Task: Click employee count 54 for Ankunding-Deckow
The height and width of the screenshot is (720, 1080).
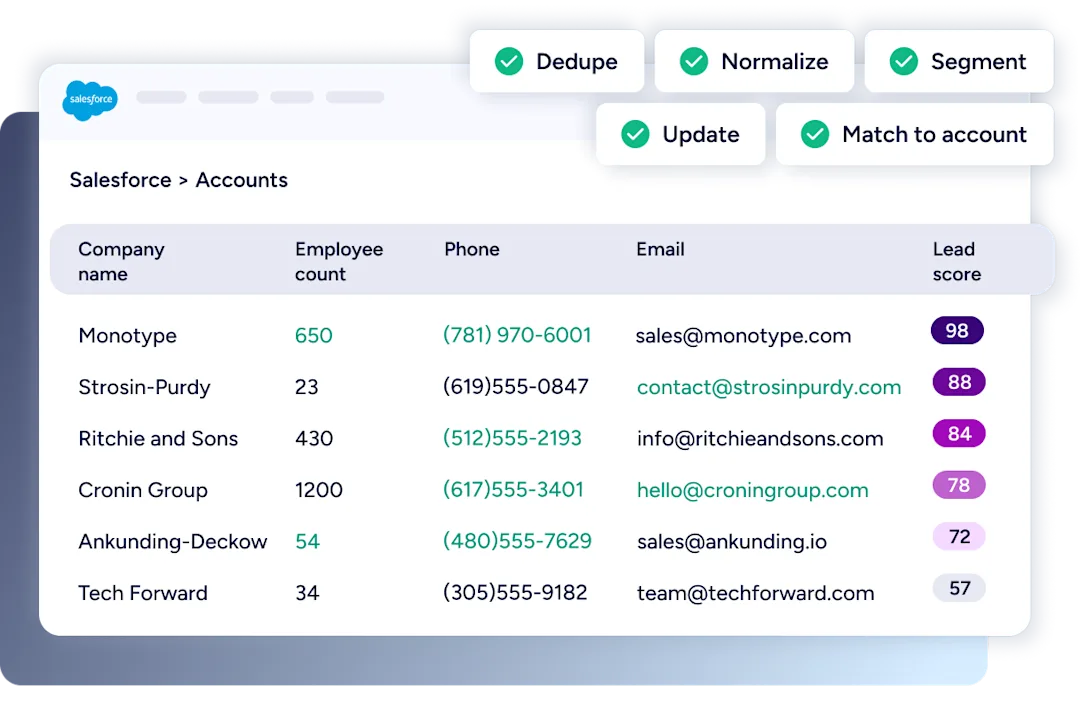Action: click(x=307, y=542)
